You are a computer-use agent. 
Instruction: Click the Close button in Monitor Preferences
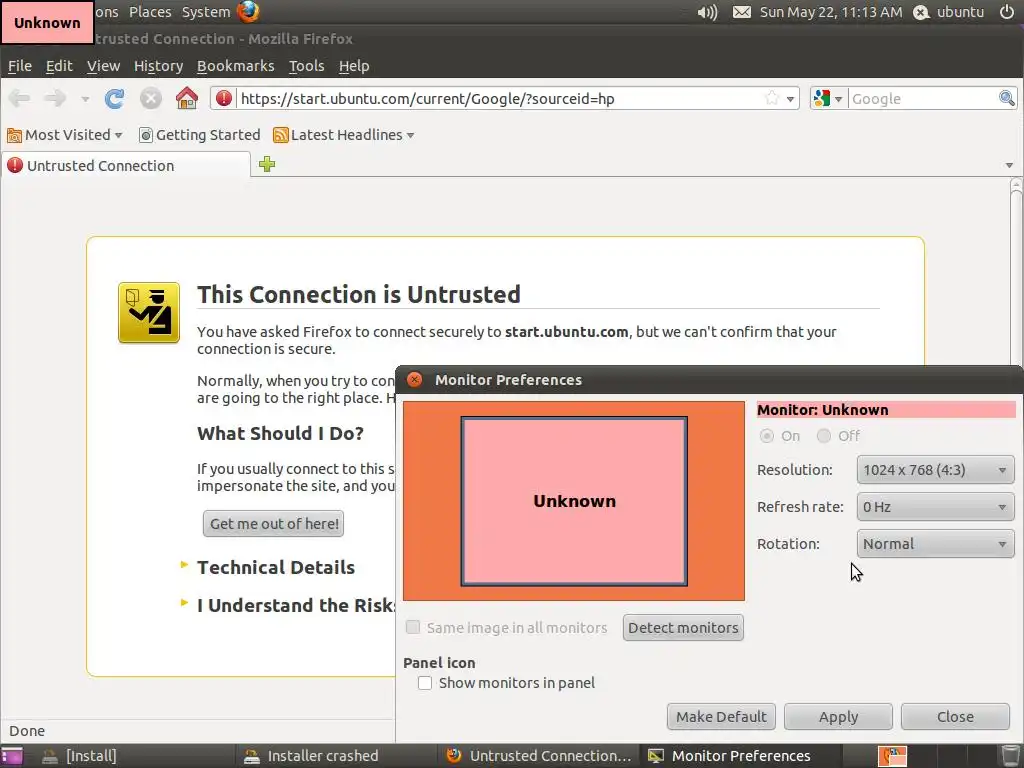(x=955, y=716)
